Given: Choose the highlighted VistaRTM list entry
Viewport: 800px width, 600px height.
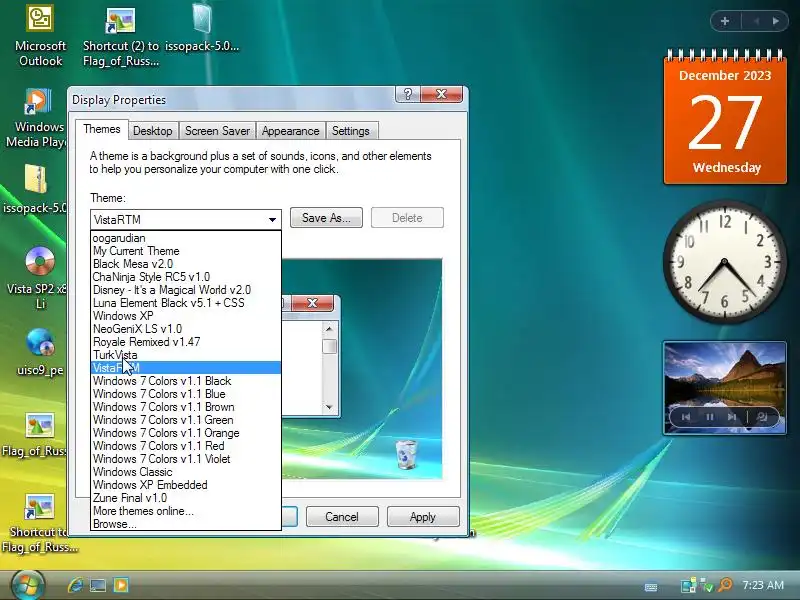Looking at the screenshot, I should (186, 368).
